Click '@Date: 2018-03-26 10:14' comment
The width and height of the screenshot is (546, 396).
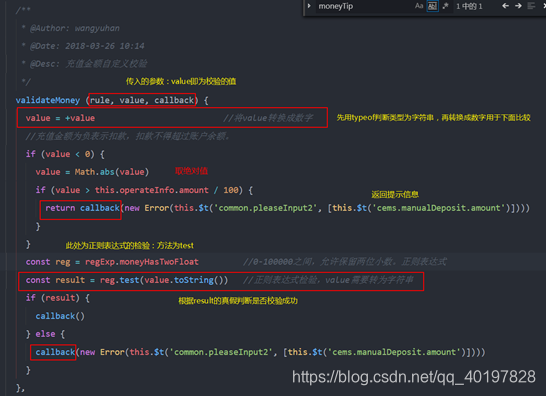pyautogui.click(x=83, y=46)
